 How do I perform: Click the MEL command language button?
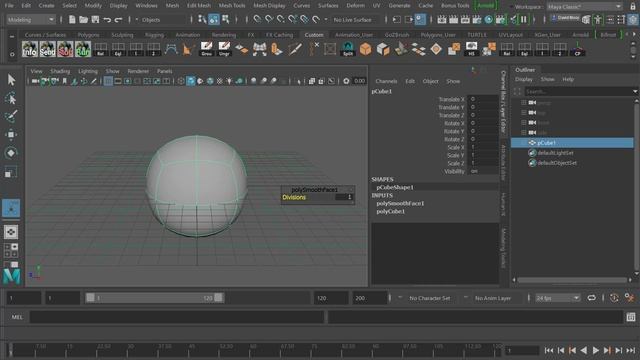[x=17, y=317]
